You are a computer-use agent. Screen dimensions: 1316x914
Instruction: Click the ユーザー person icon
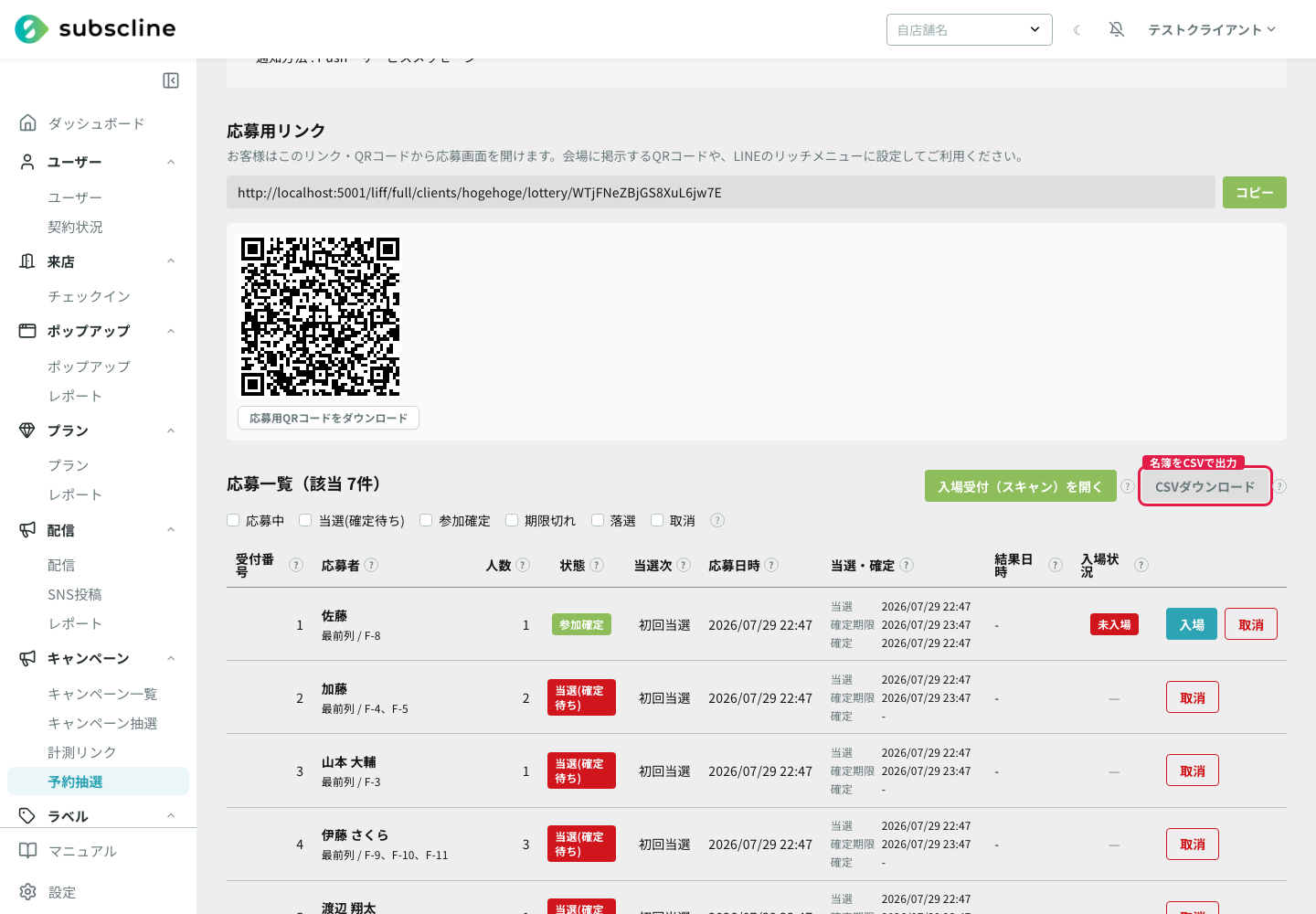pos(28,162)
